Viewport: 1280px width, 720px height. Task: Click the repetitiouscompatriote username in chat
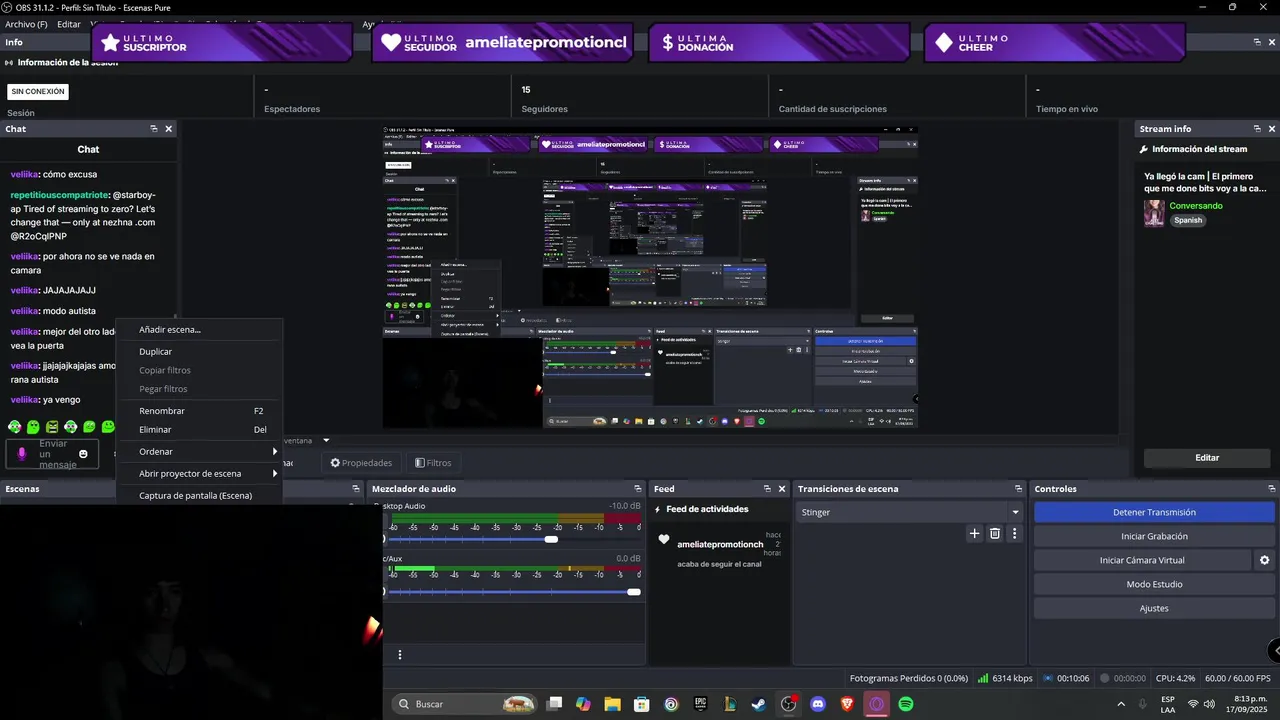[x=59, y=194]
